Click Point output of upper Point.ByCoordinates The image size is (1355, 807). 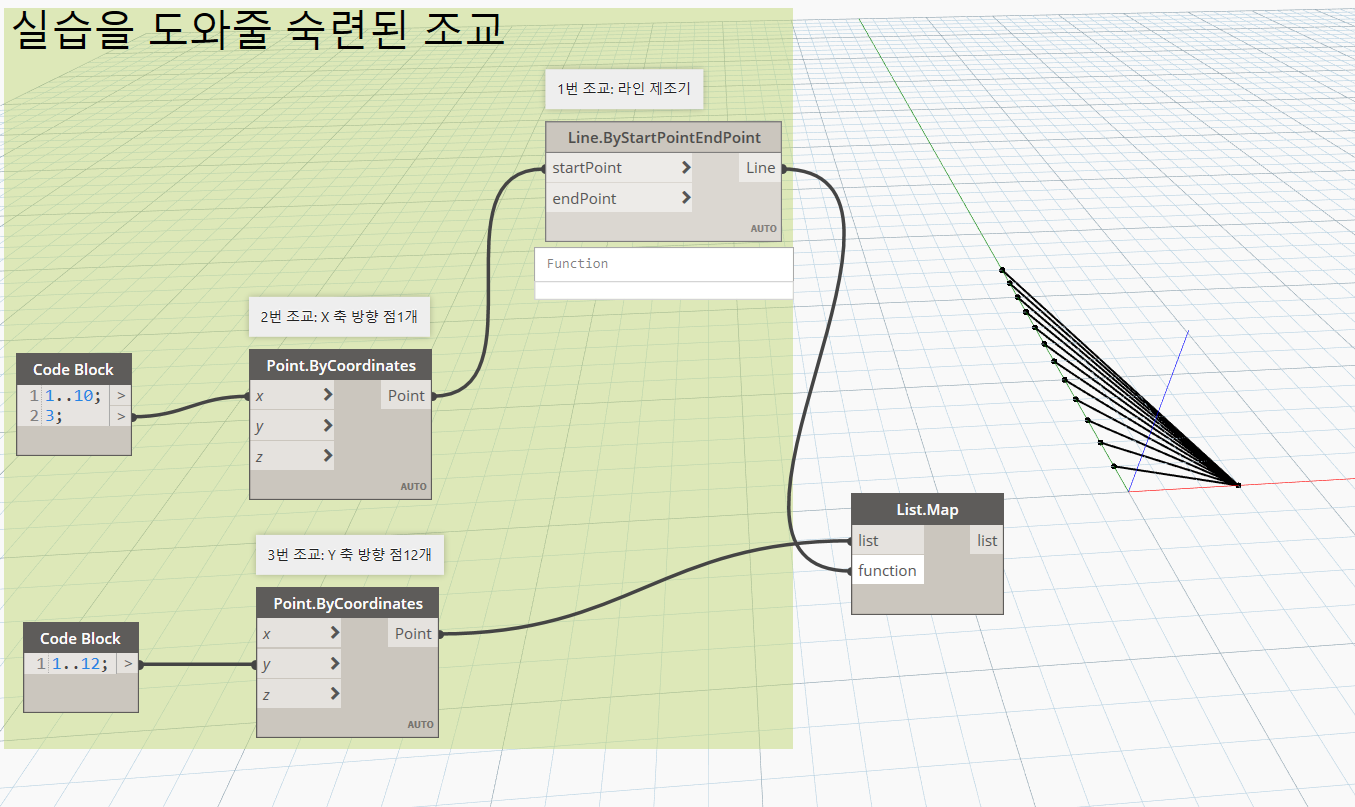[406, 395]
